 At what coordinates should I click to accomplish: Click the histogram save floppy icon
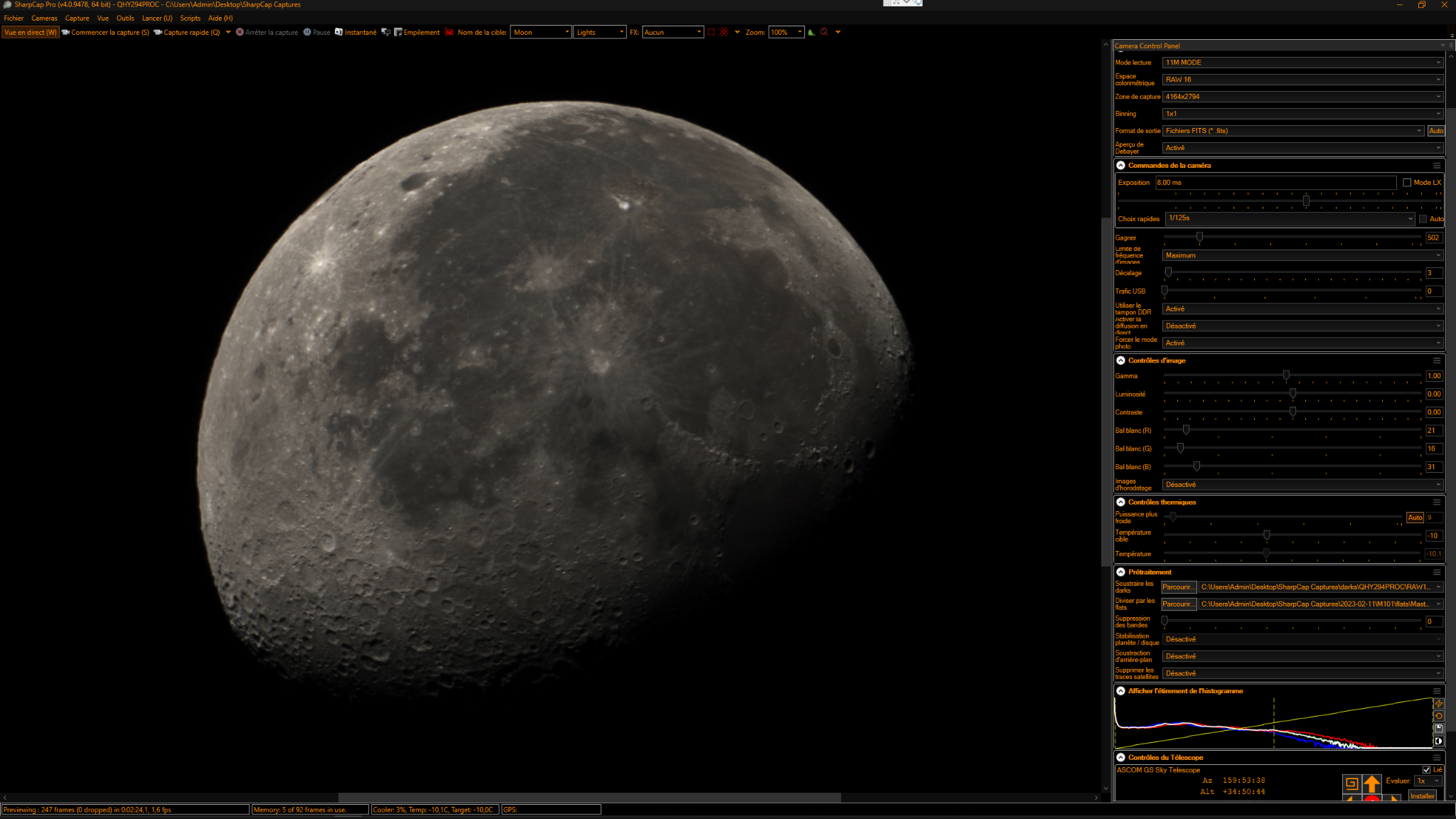[1438, 729]
